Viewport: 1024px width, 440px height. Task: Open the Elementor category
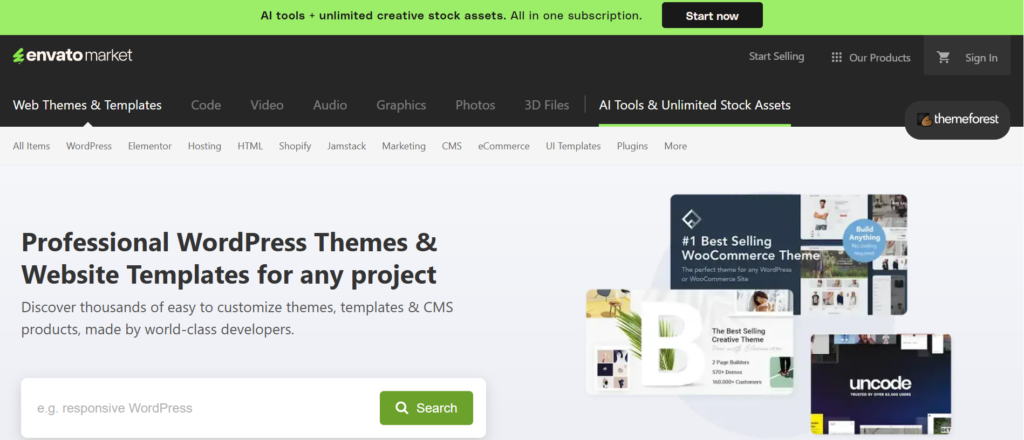tap(150, 146)
